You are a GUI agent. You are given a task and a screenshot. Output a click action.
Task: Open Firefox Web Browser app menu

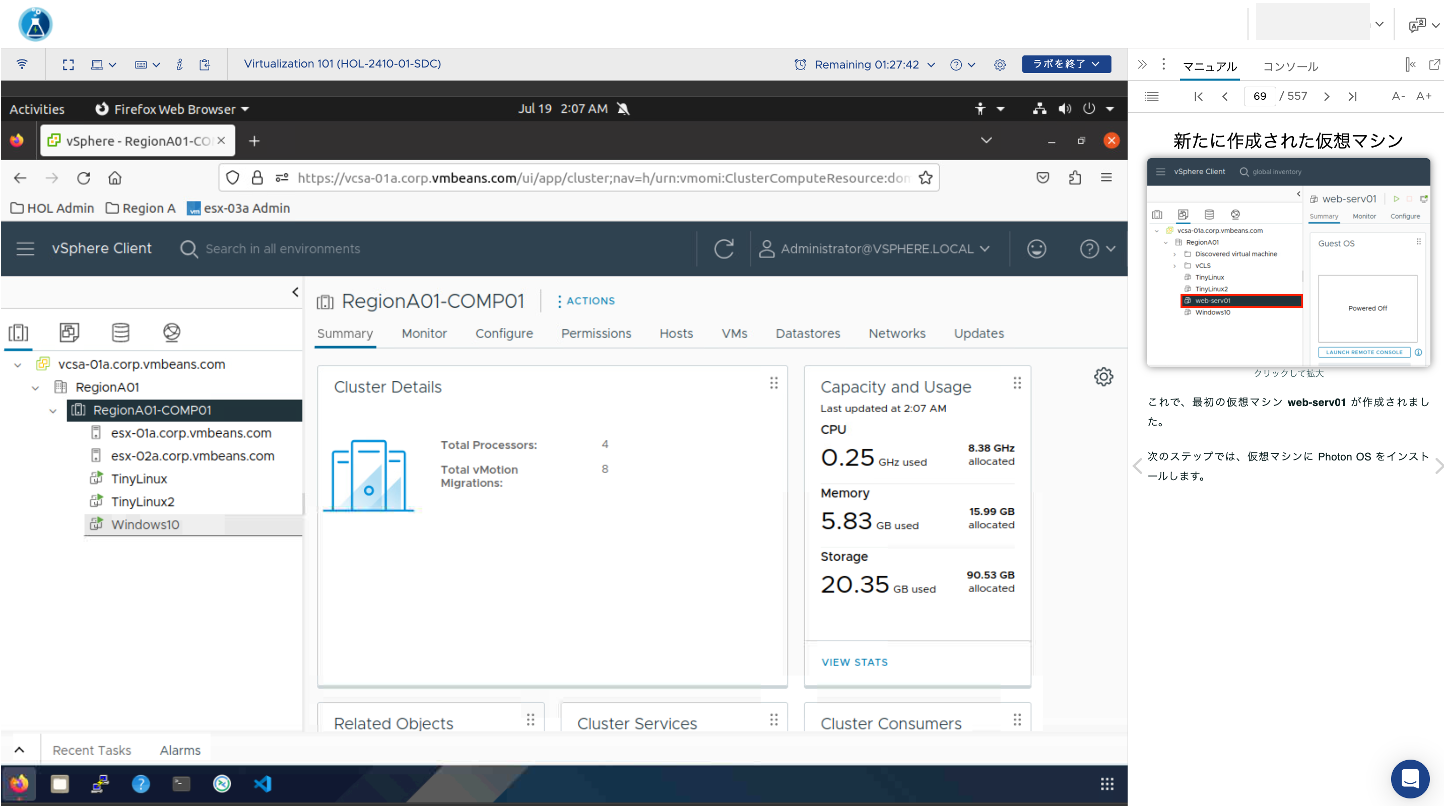click(x=172, y=109)
